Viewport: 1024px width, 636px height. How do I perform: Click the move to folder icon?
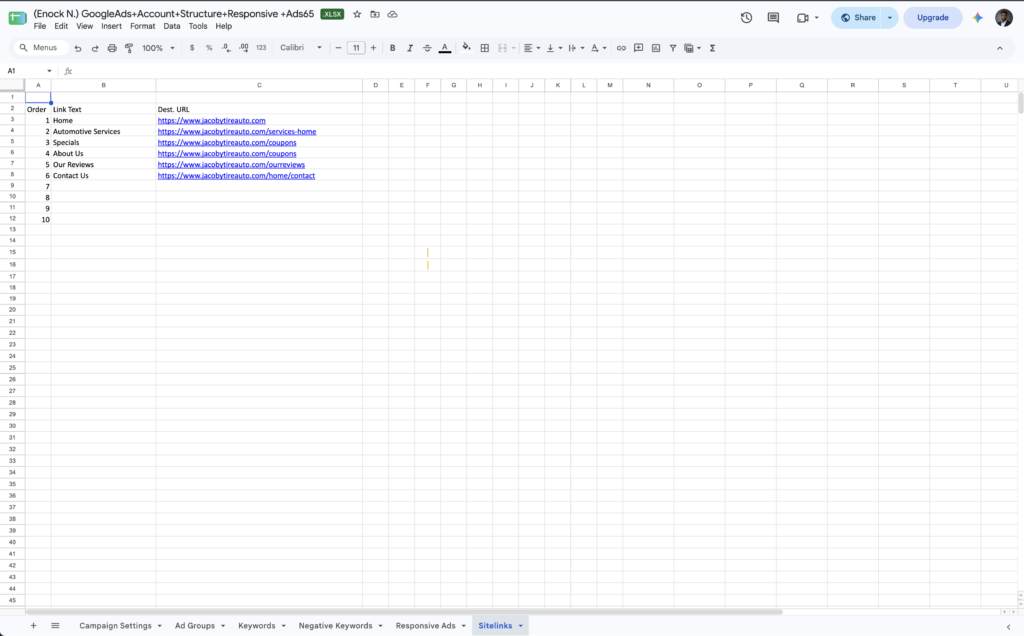tap(375, 14)
